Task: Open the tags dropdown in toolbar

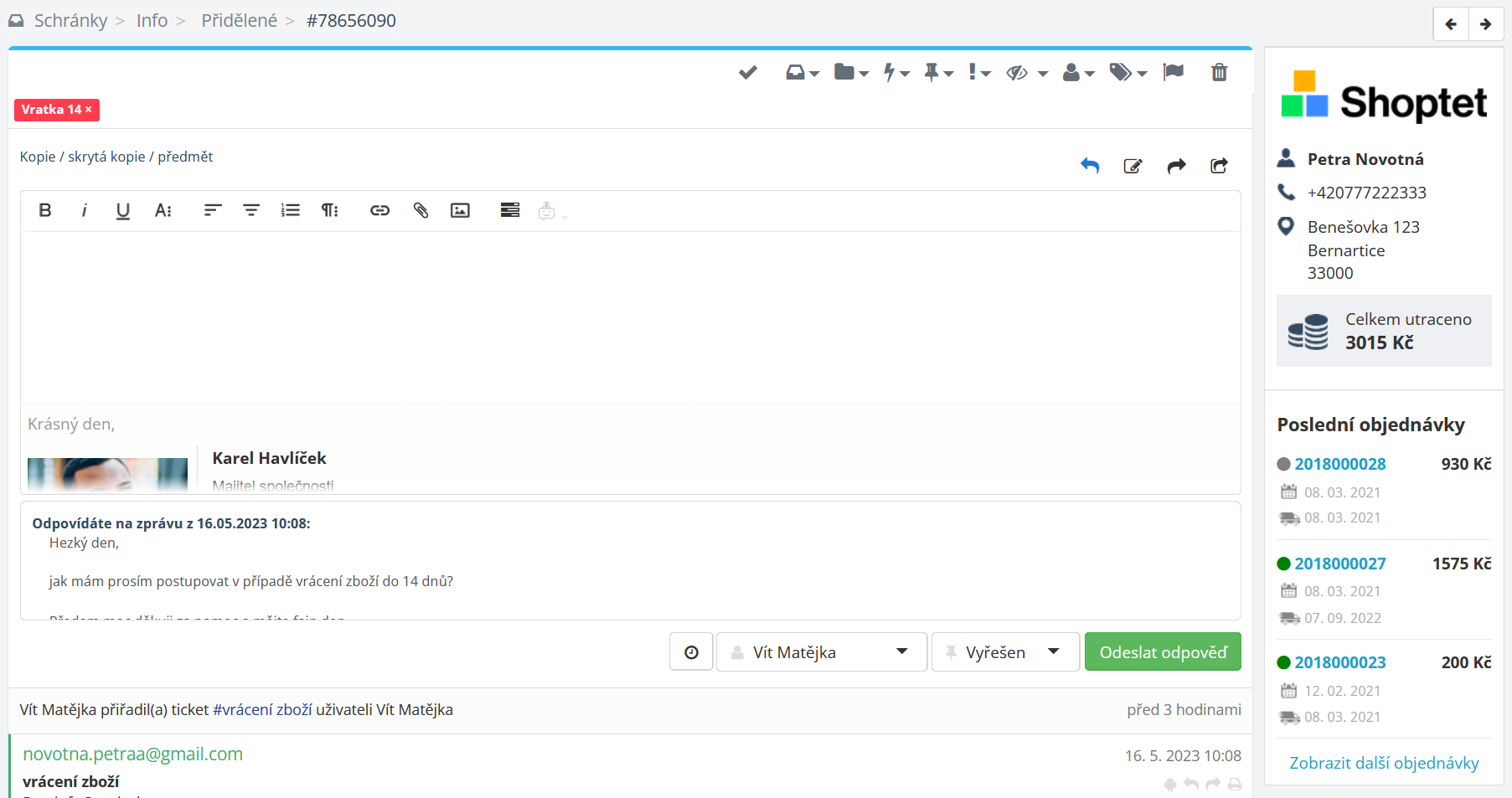Action: [x=1128, y=73]
